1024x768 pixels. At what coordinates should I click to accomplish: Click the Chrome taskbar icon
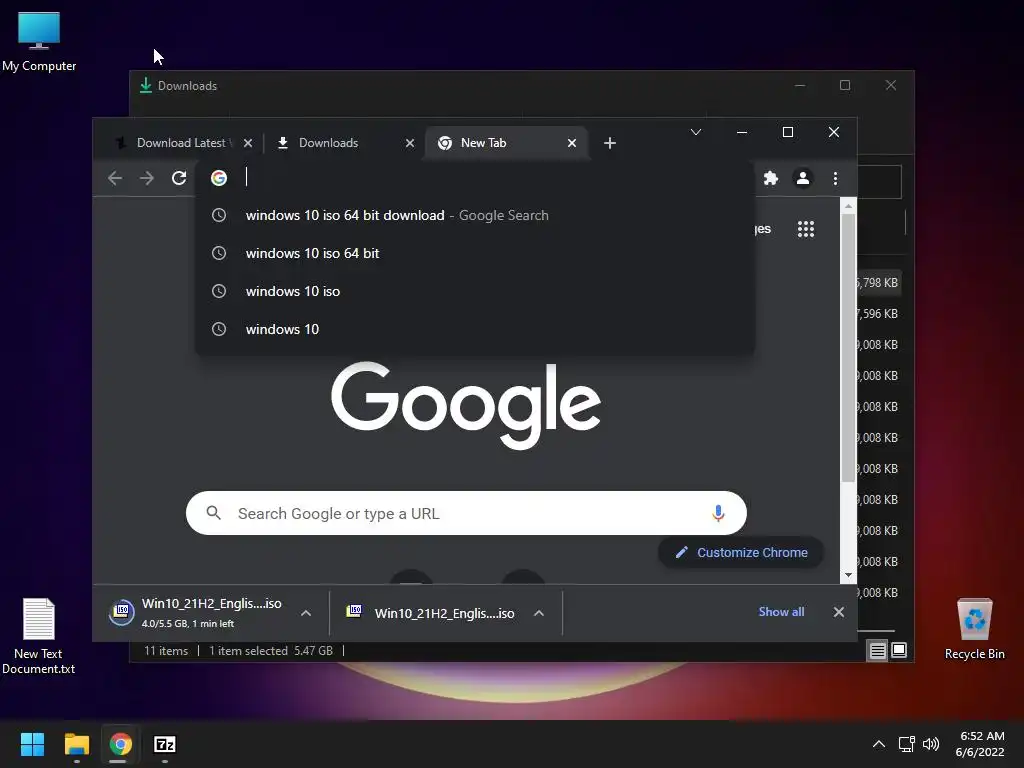pyautogui.click(x=121, y=744)
